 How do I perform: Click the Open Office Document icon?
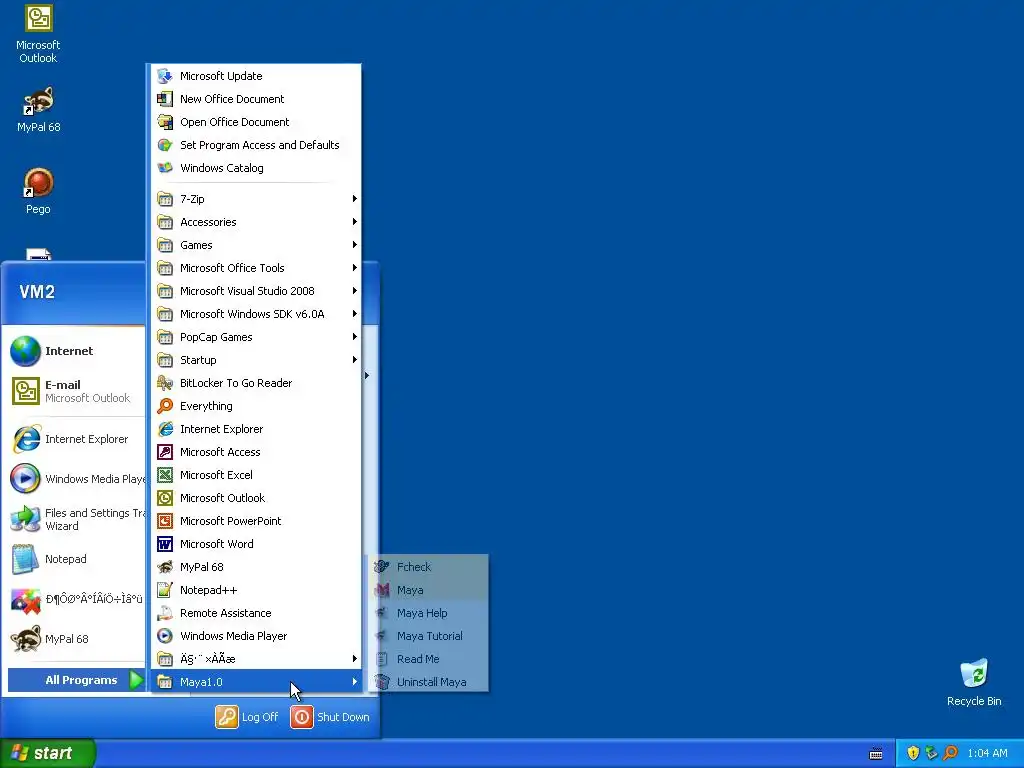[165, 121]
